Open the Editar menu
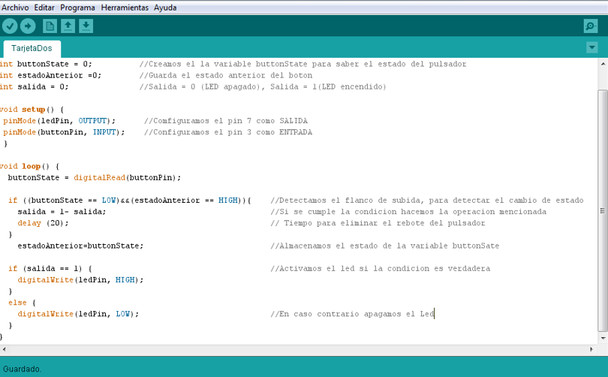This screenshot has width=608, height=377. pos(44,7)
